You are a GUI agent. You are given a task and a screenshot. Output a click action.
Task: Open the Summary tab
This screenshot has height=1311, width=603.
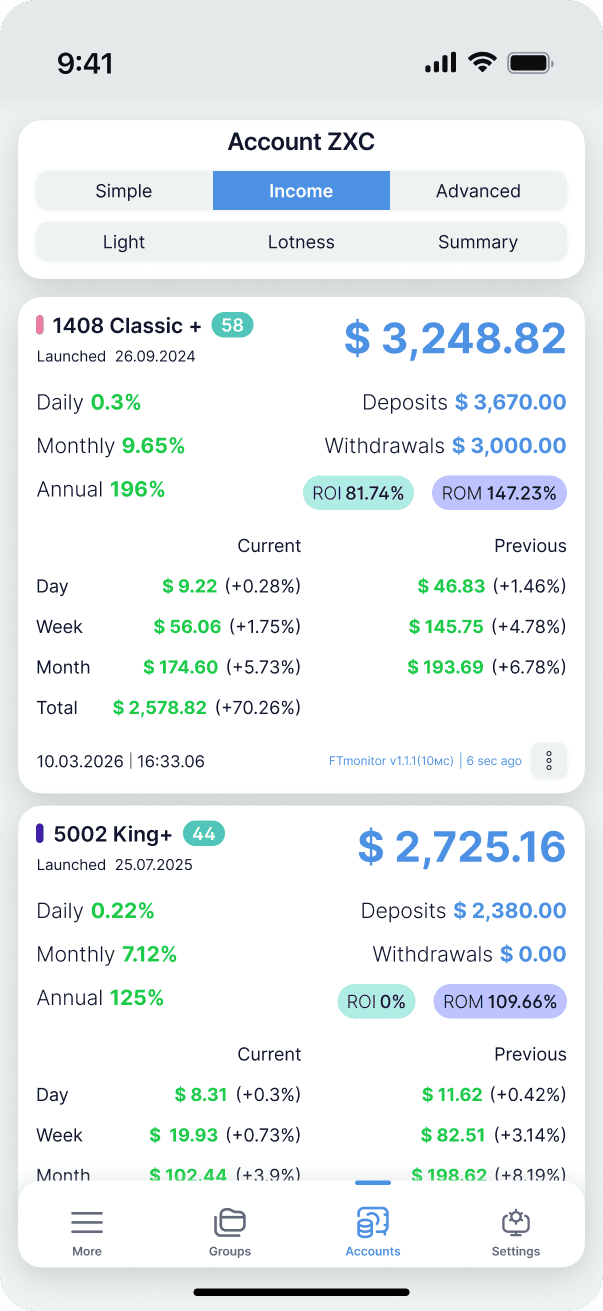(x=478, y=242)
